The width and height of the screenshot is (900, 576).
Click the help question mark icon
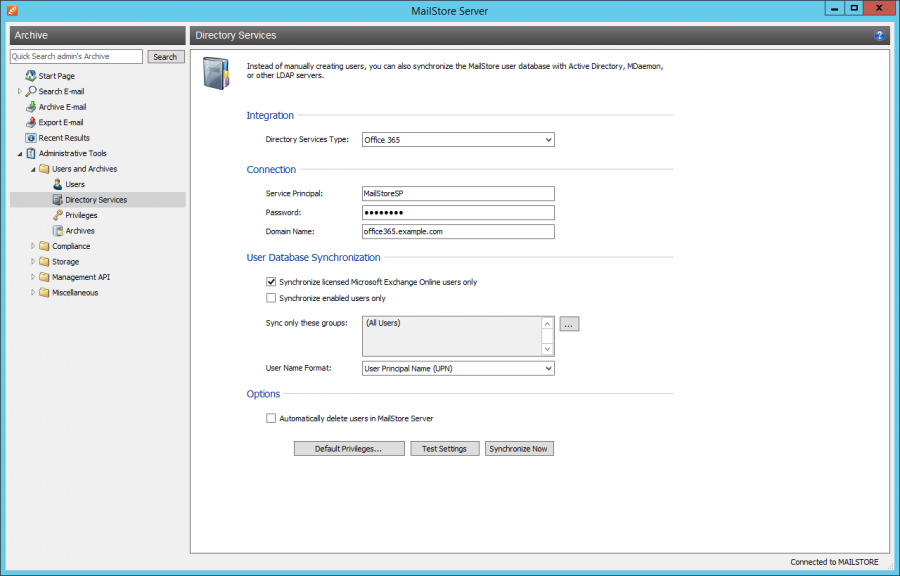tap(878, 35)
